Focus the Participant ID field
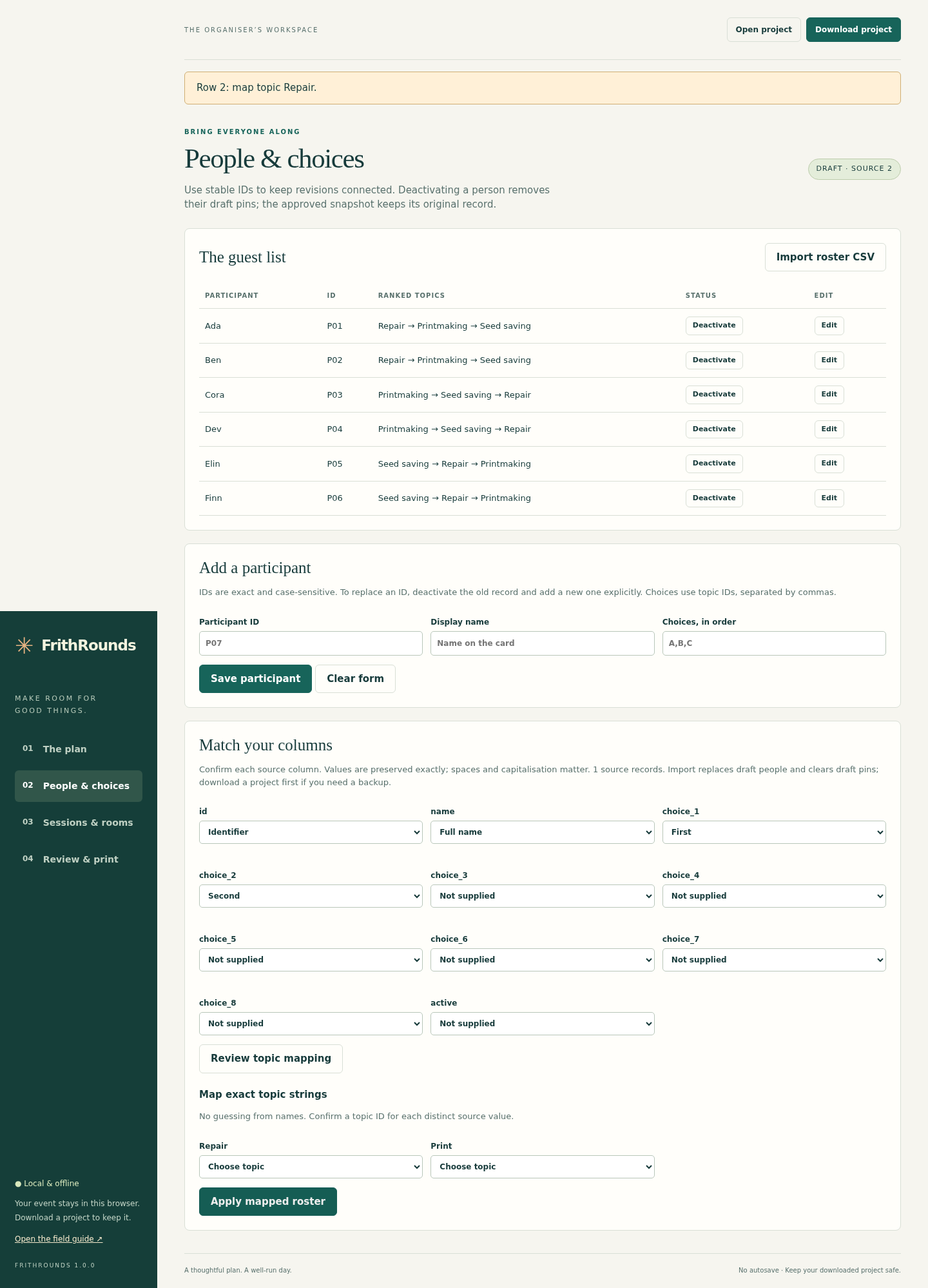 click(311, 643)
